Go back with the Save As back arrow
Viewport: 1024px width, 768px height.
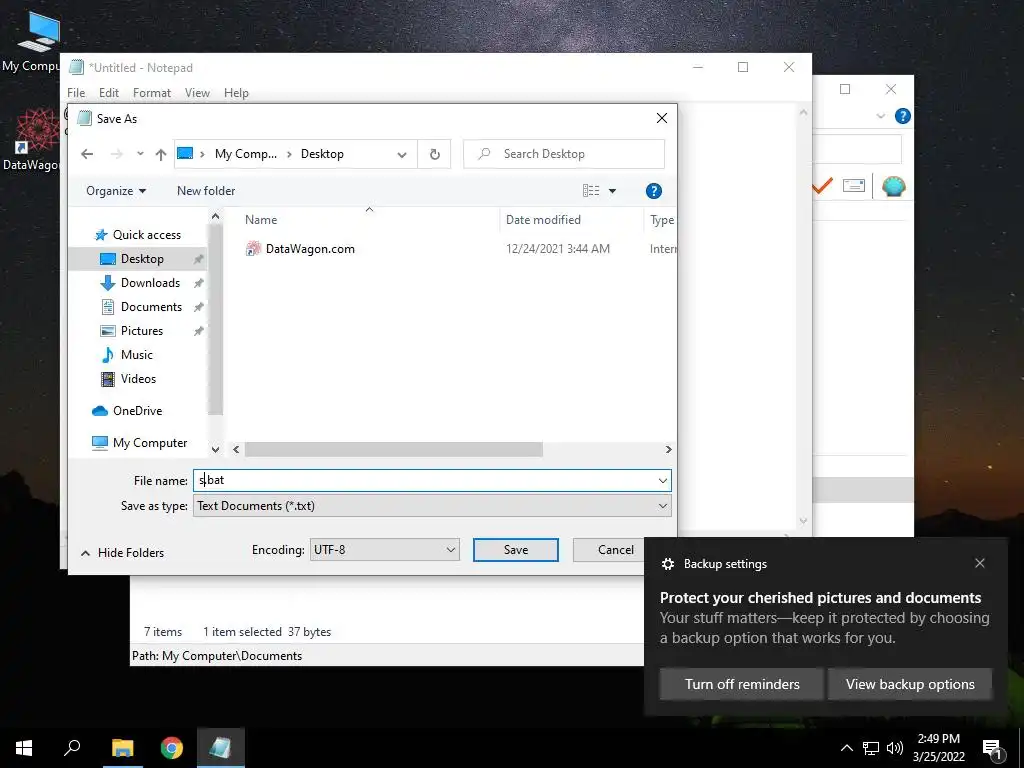(x=87, y=154)
